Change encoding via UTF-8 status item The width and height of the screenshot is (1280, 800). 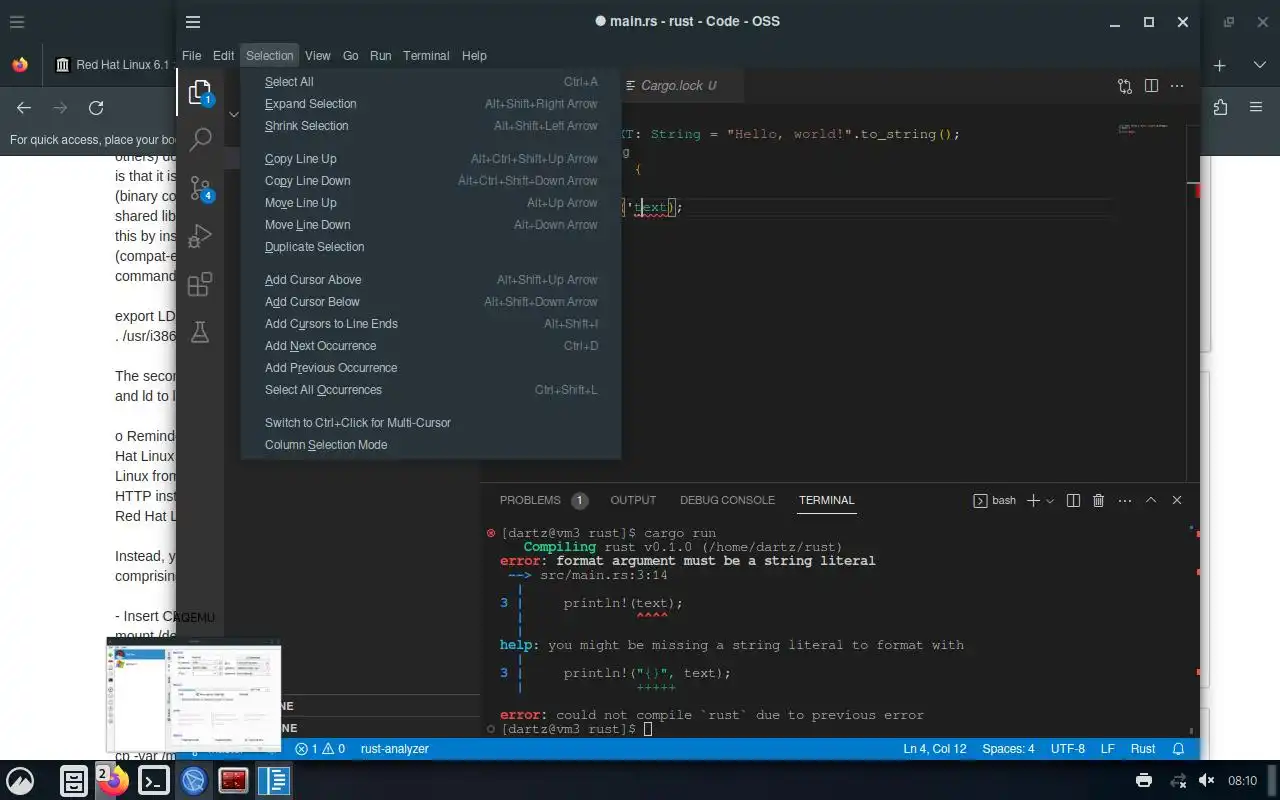(1067, 749)
